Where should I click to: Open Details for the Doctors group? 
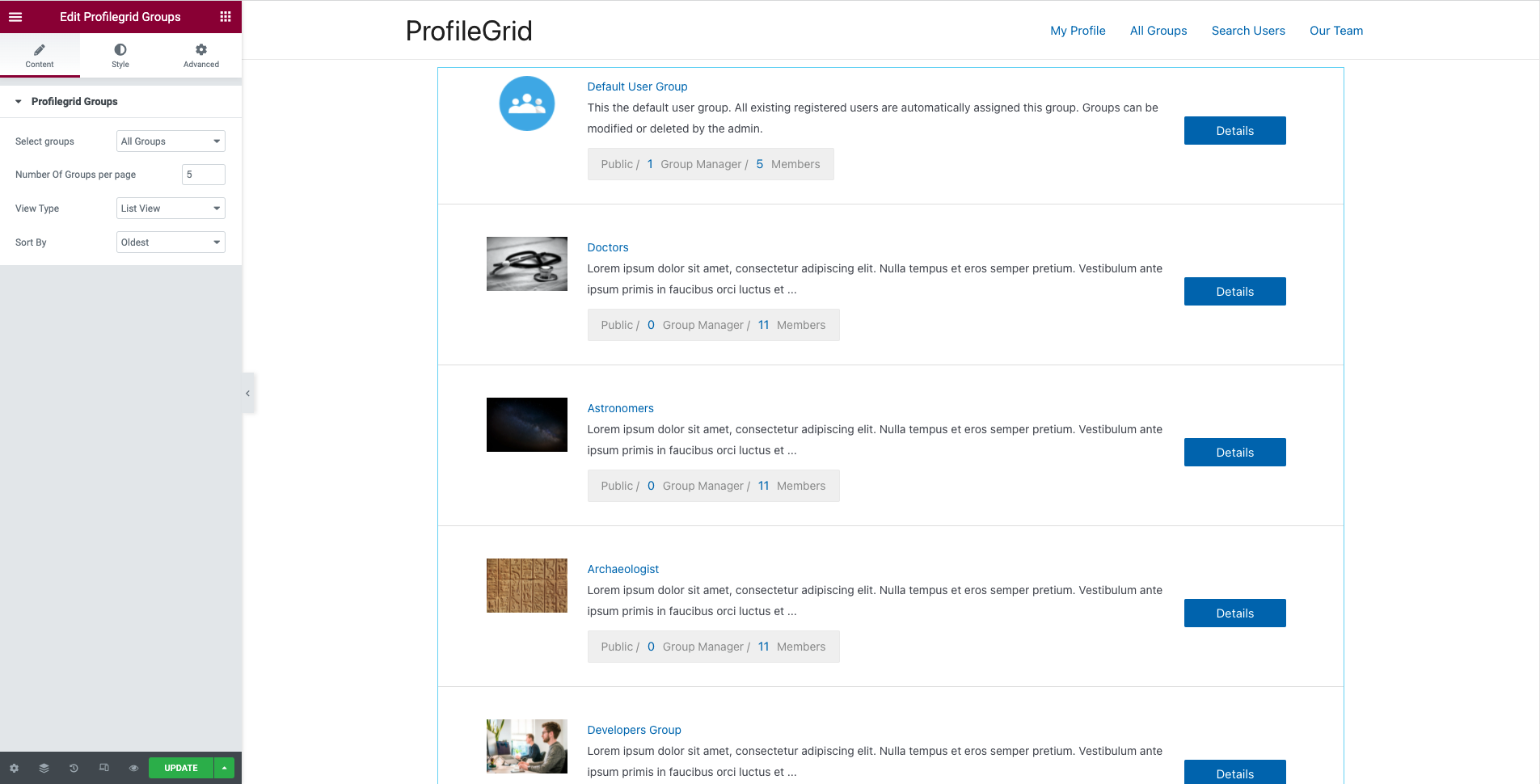[x=1234, y=292]
